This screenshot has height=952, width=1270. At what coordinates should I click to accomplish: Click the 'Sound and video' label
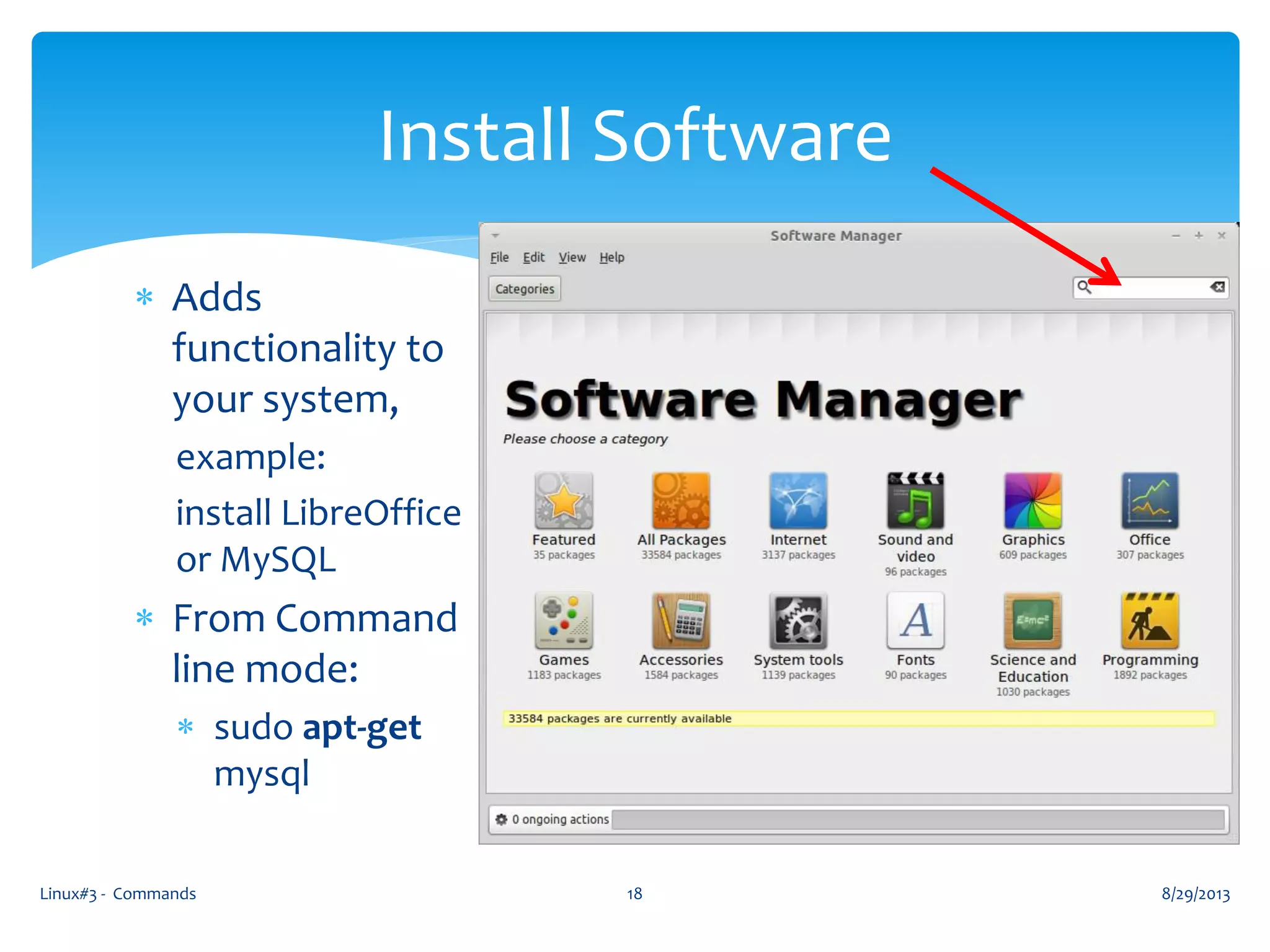[x=915, y=548]
